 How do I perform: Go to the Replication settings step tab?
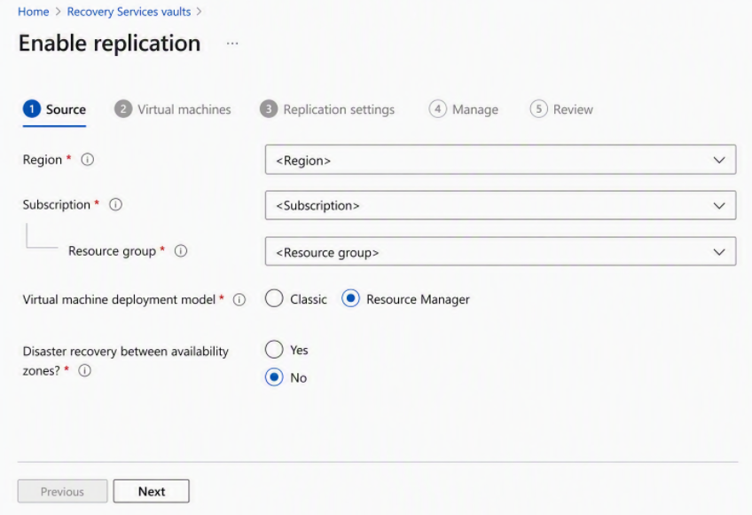coord(327,110)
